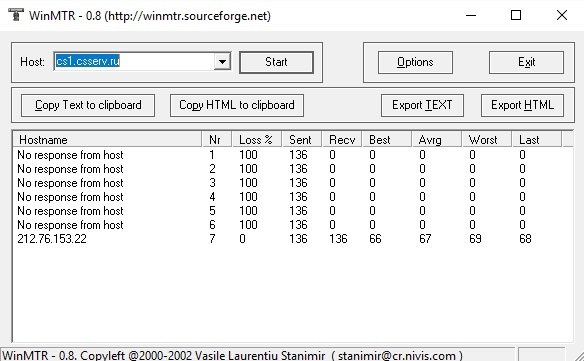Click Worst value 69 in row 7
This screenshot has width=584, height=361.
click(x=475, y=239)
